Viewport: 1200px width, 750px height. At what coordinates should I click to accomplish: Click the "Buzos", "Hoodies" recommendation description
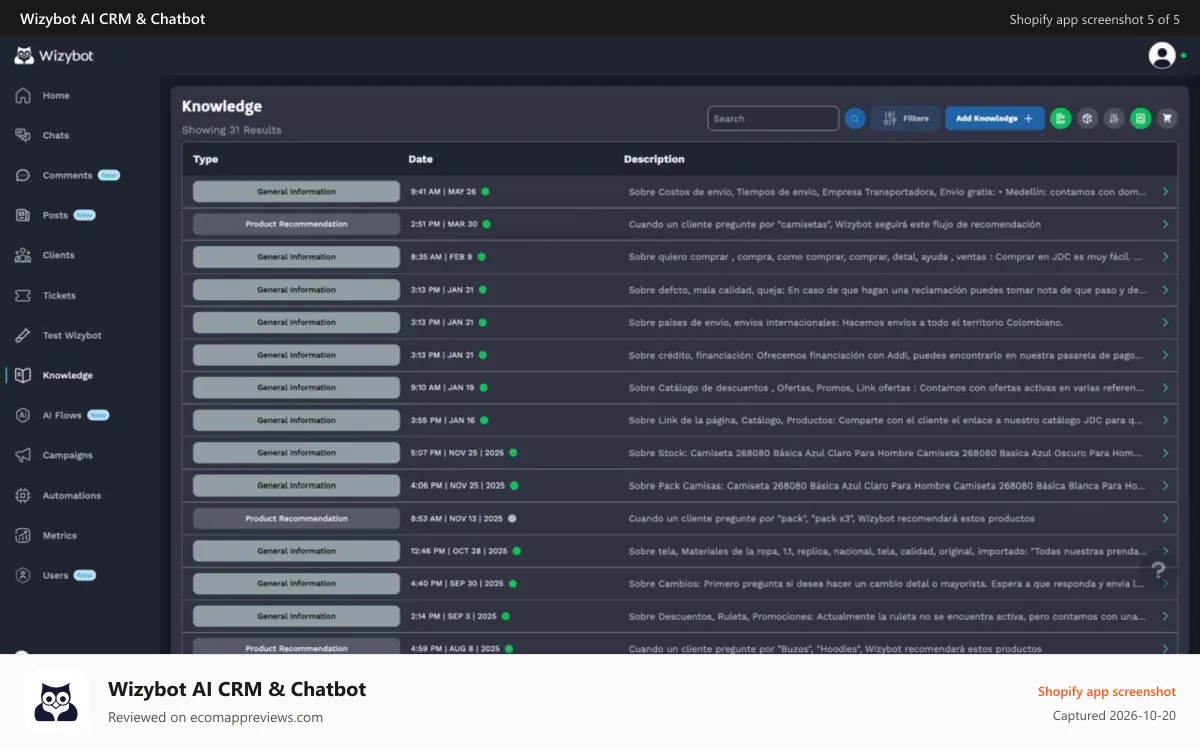pyautogui.click(x=835, y=649)
